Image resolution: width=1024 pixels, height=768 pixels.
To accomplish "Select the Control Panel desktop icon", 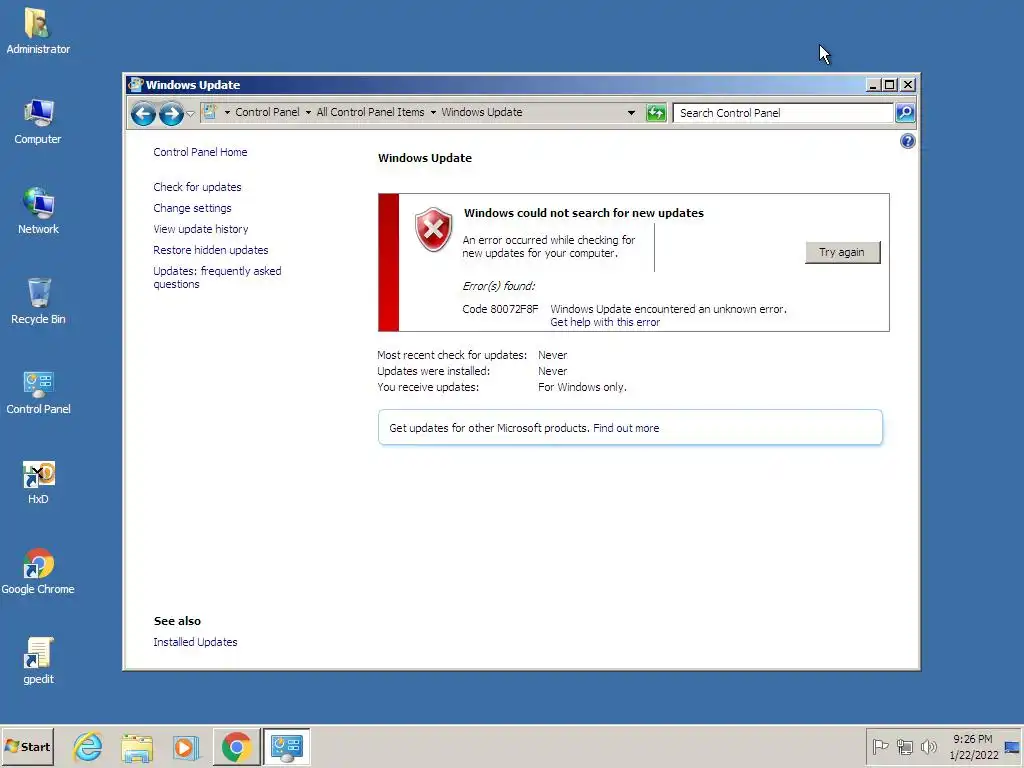I will pos(38,391).
